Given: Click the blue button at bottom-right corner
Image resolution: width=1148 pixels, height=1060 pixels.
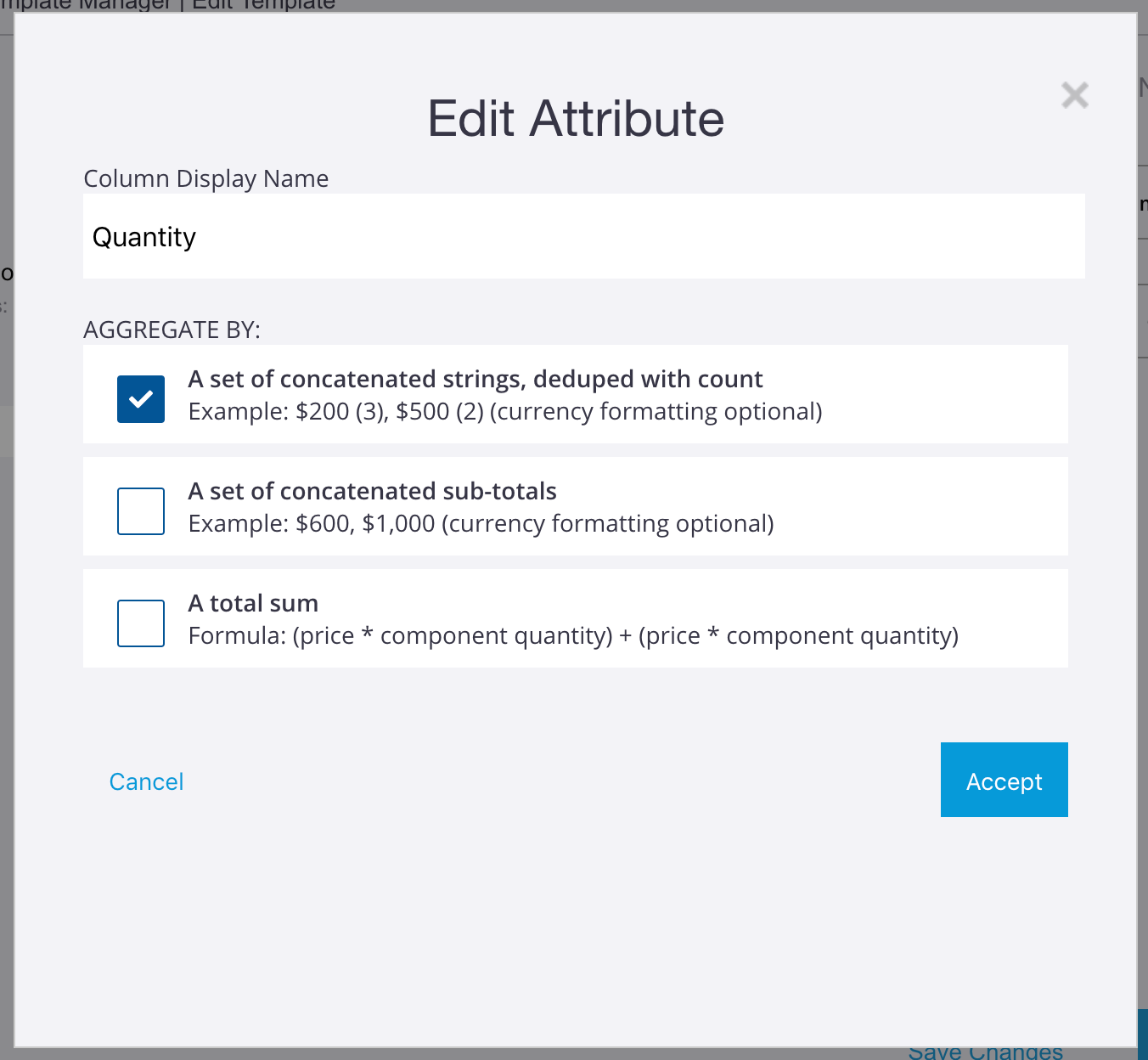Looking at the screenshot, I should click(1004, 780).
